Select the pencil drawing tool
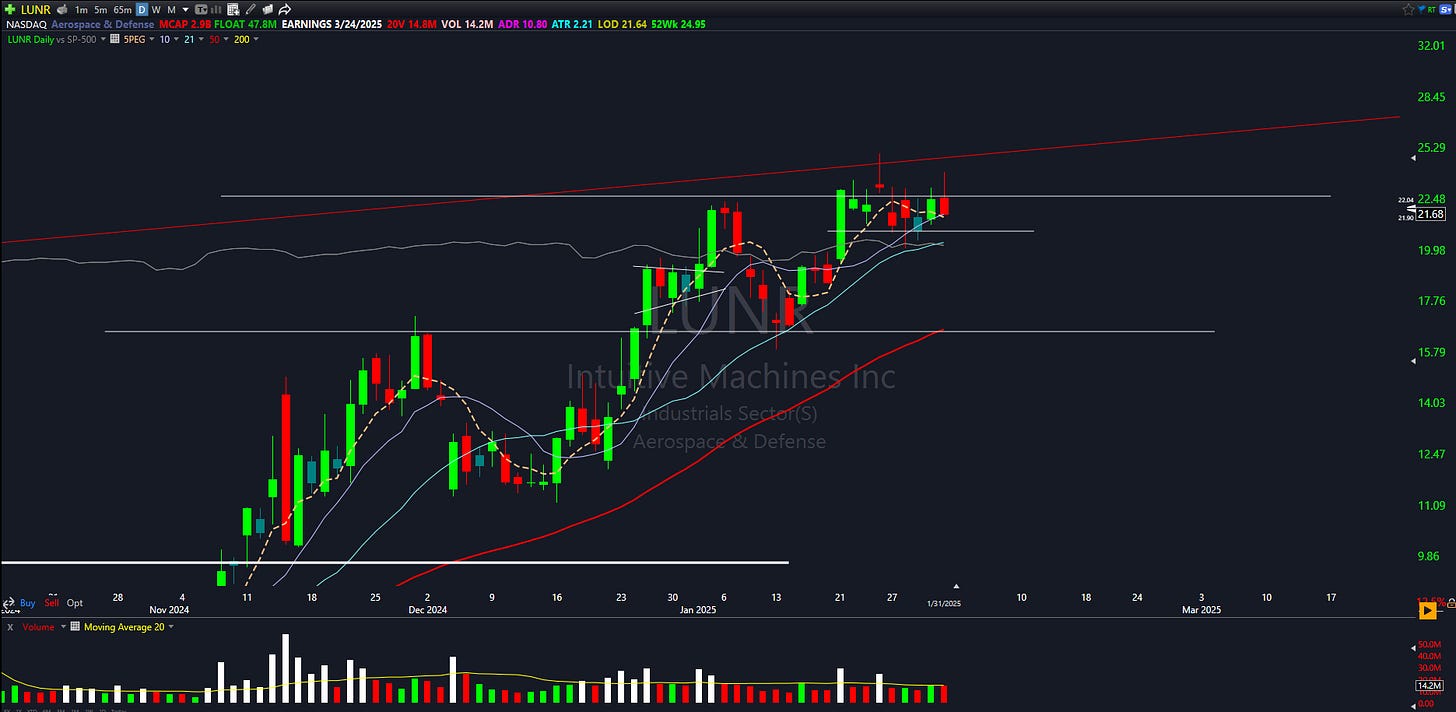The image size is (1456, 712). [251, 9]
